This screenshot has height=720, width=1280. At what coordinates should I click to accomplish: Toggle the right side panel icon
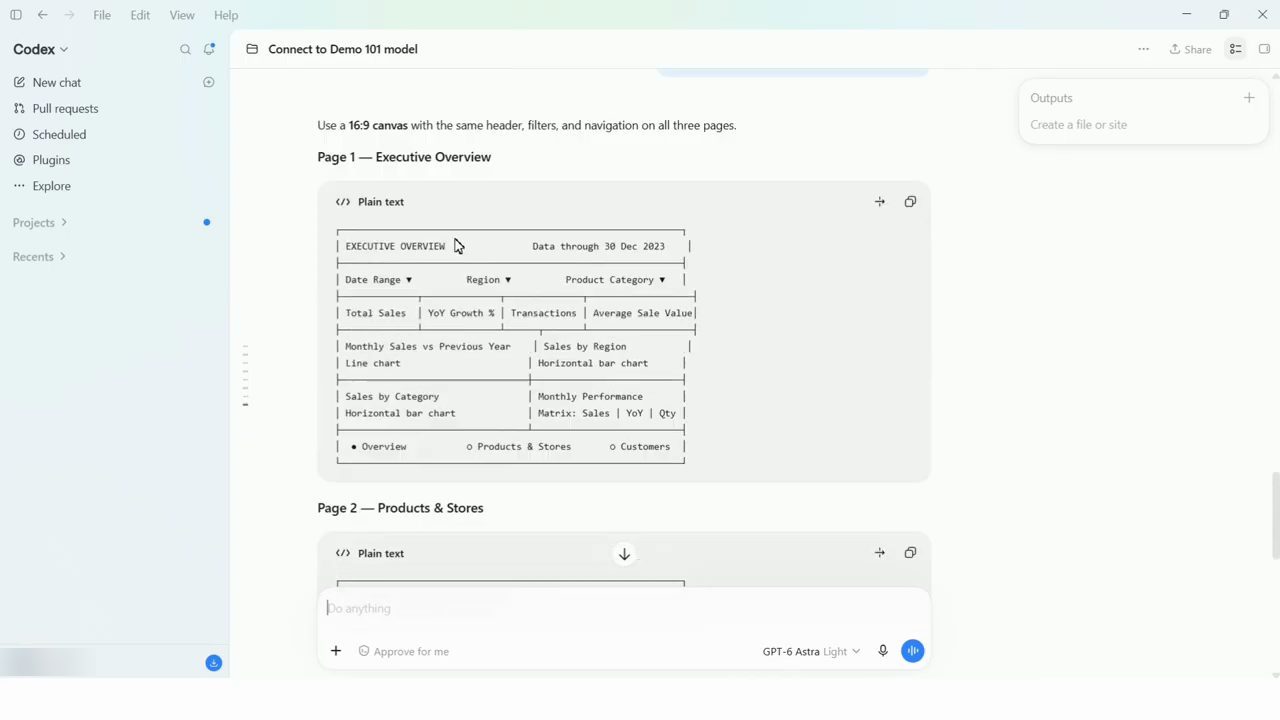(x=1264, y=49)
